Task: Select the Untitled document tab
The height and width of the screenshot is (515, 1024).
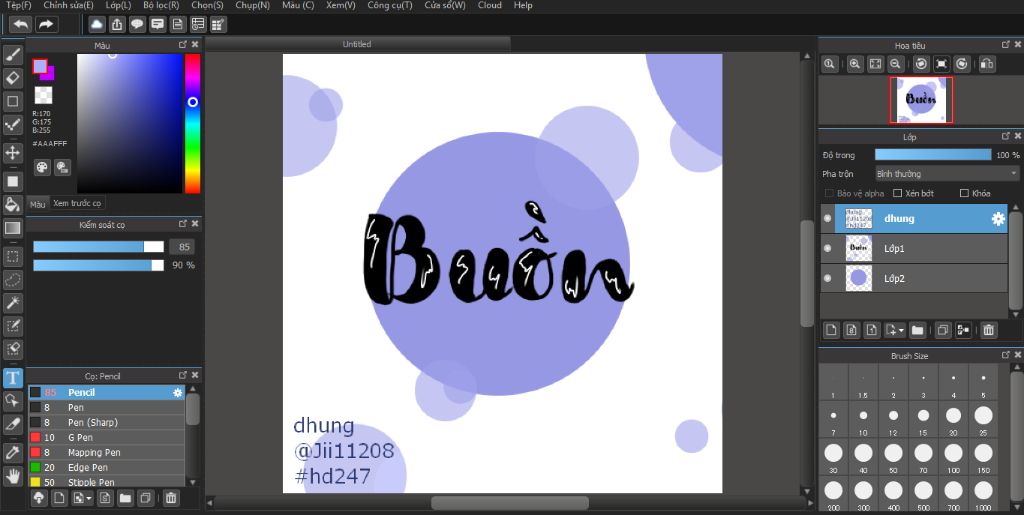Action: click(x=357, y=44)
